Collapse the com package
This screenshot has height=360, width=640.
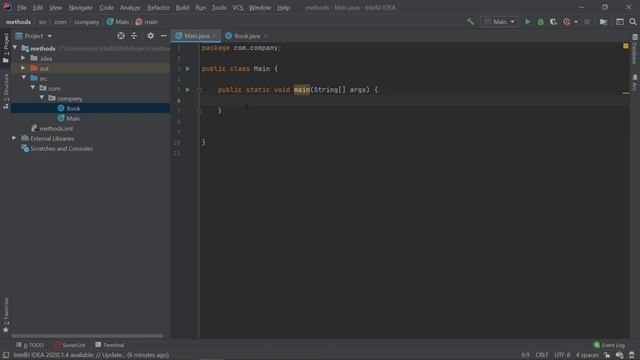[x=33, y=88]
